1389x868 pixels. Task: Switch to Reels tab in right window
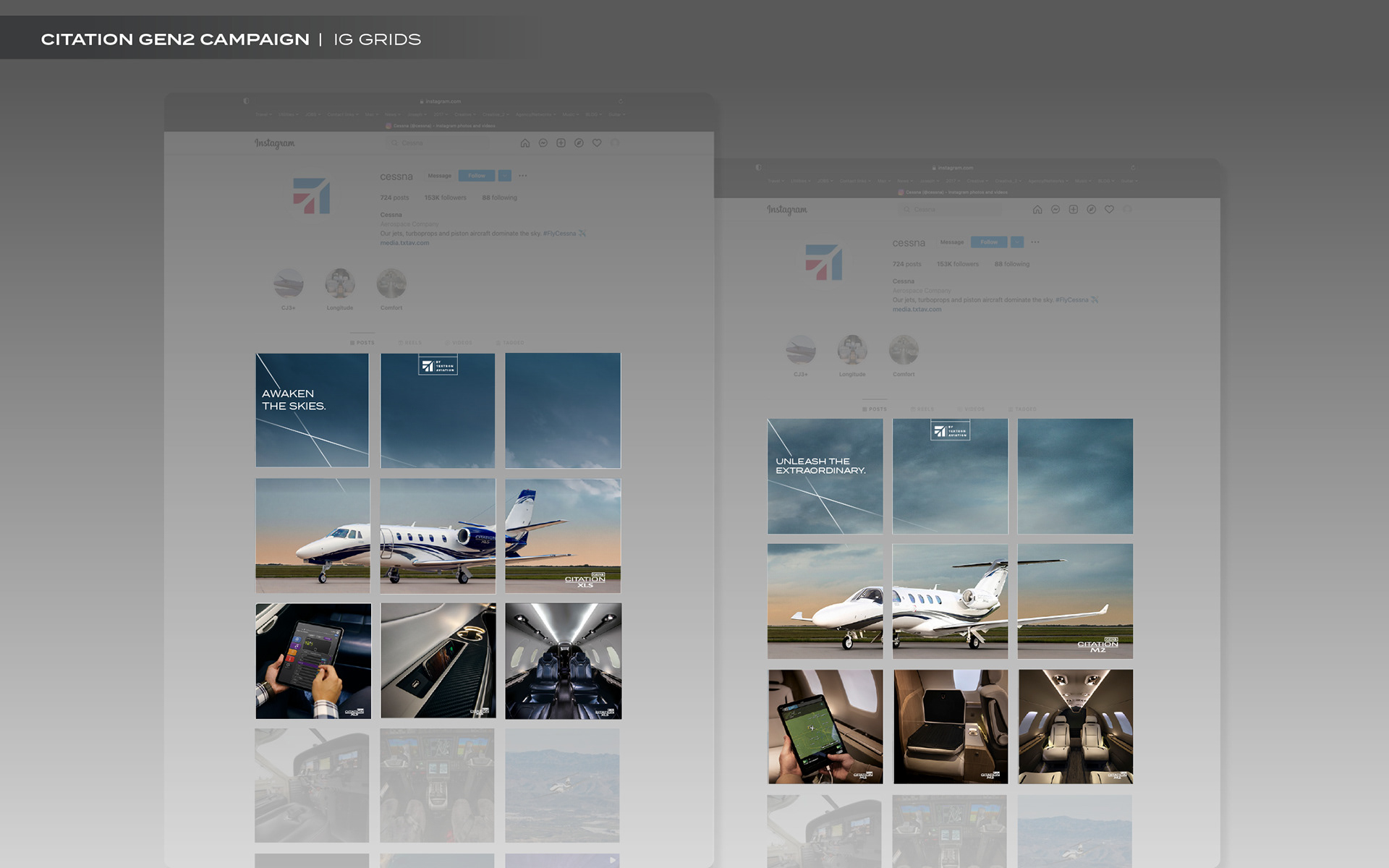point(922,409)
